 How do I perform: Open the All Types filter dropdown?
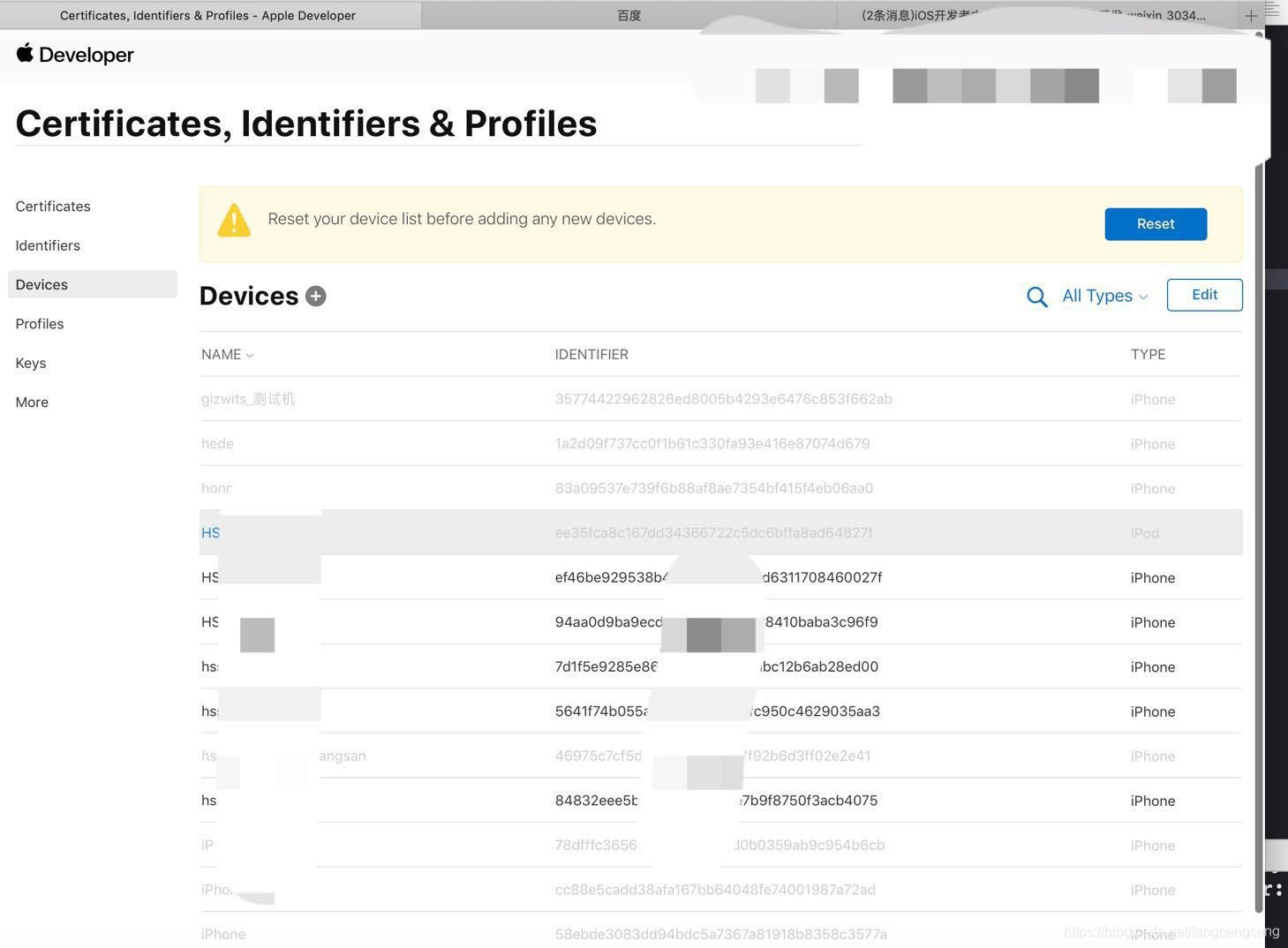point(1104,296)
